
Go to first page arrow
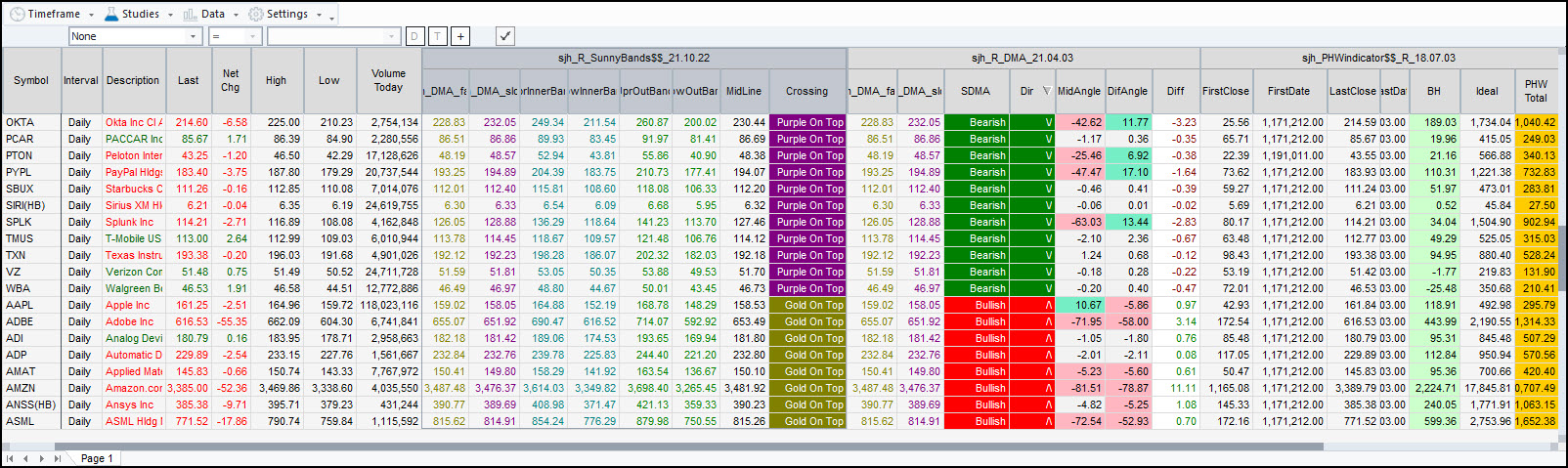click(x=10, y=458)
